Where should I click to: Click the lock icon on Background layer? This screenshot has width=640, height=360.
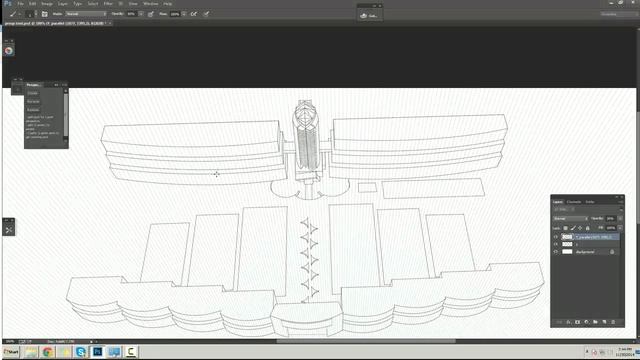pyautogui.click(x=612, y=252)
